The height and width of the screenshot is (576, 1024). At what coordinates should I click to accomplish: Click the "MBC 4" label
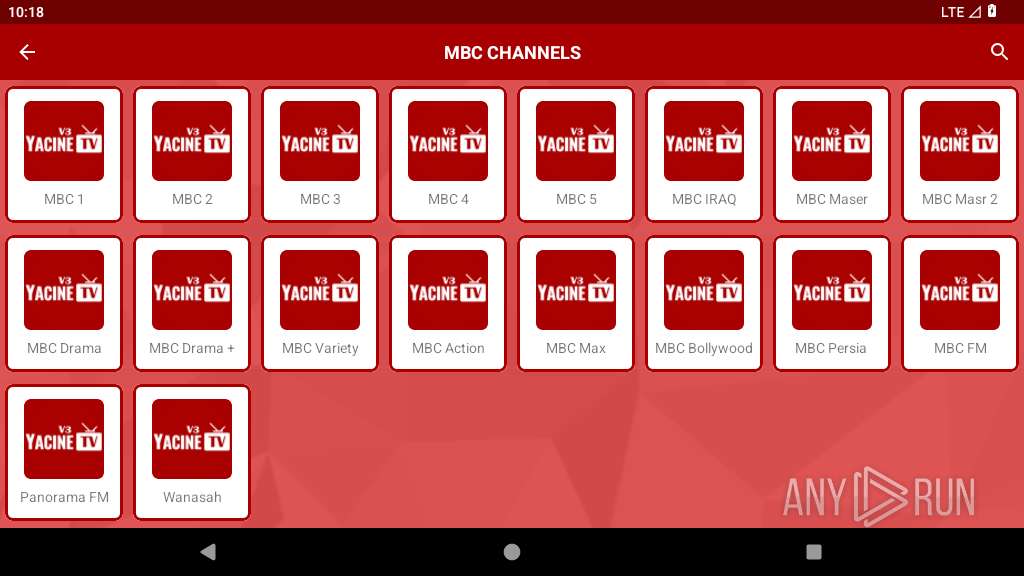point(448,199)
